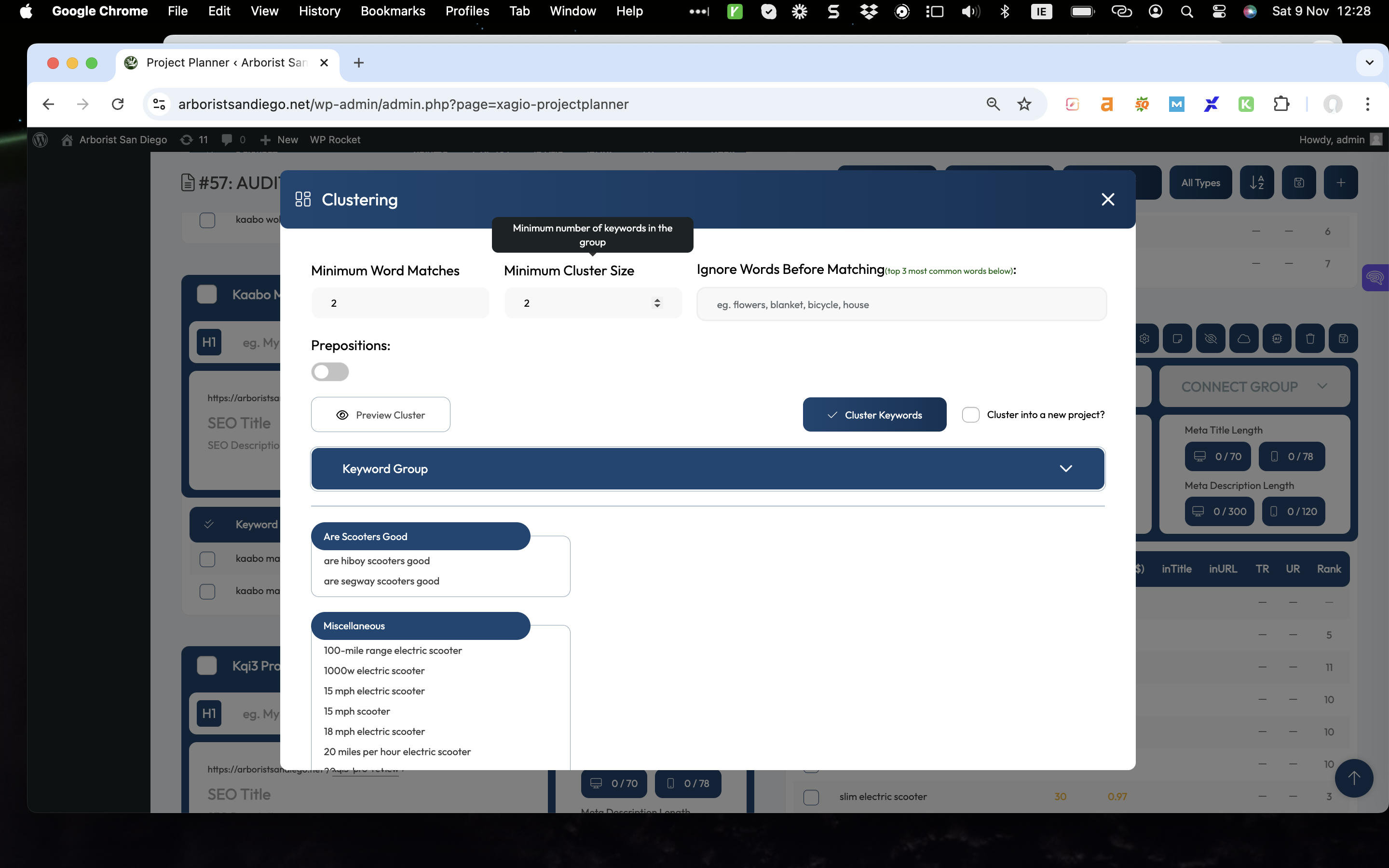
Task: Open WP Rocket admin bar item
Action: point(335,139)
